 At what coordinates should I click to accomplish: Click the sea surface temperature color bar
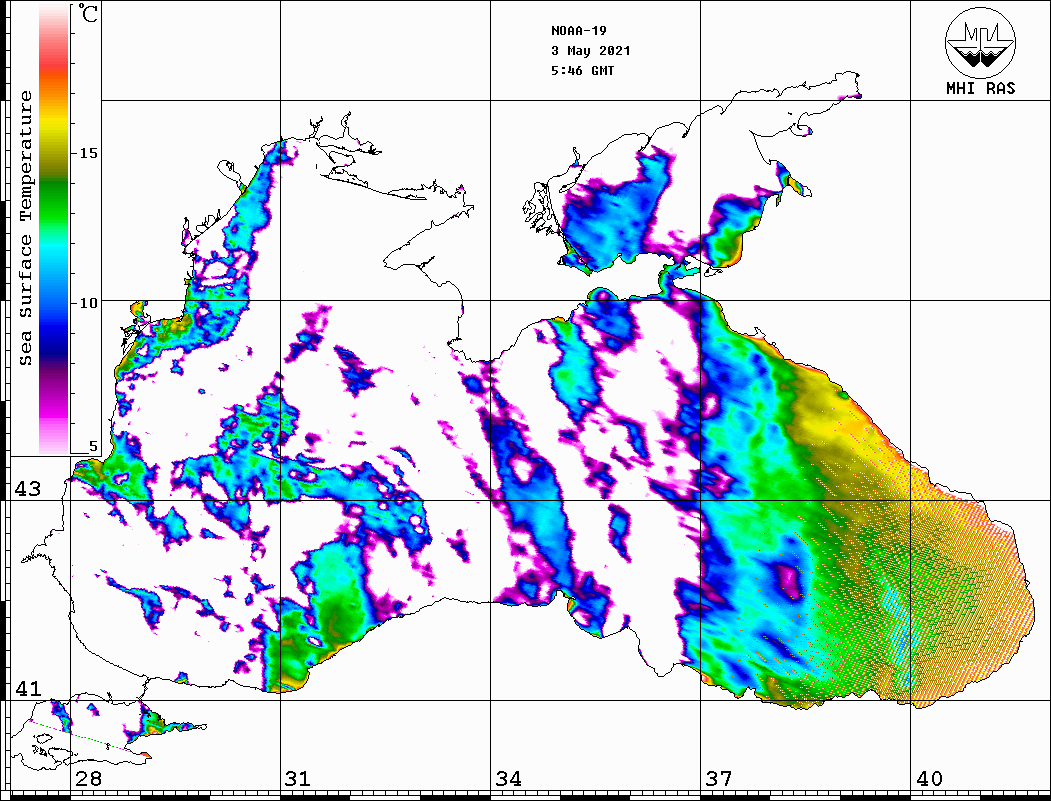tap(54, 229)
